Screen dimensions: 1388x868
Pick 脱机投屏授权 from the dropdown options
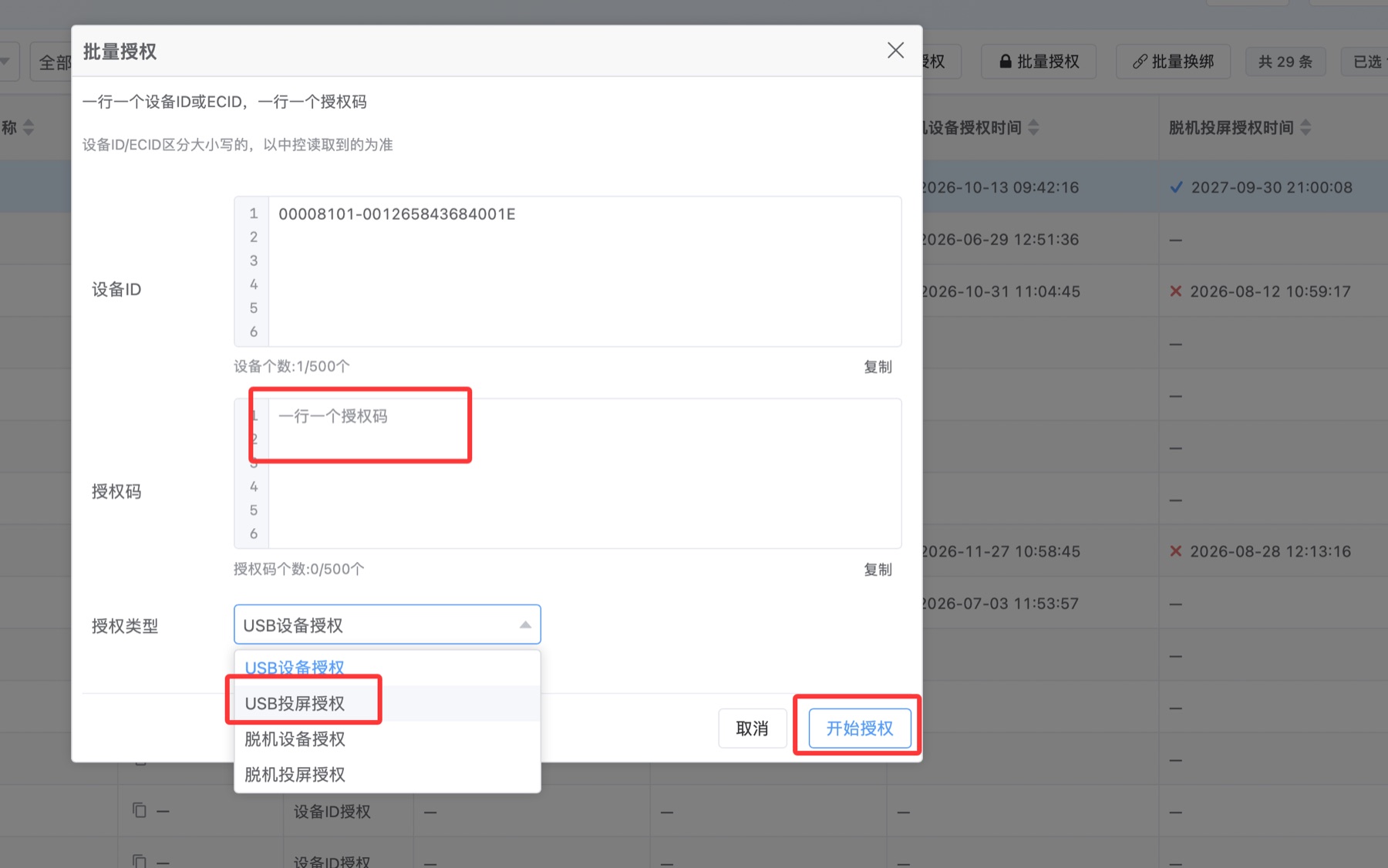tap(387, 774)
